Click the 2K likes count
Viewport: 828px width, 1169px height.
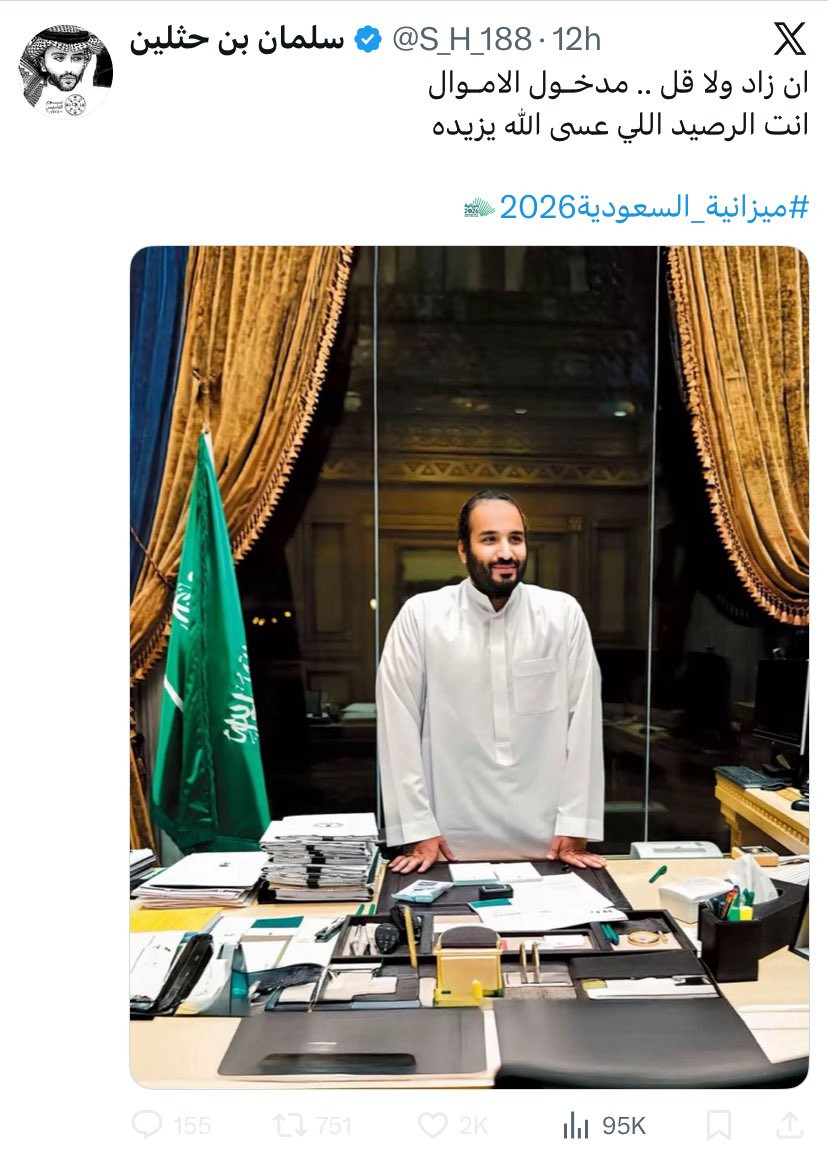[473, 1126]
